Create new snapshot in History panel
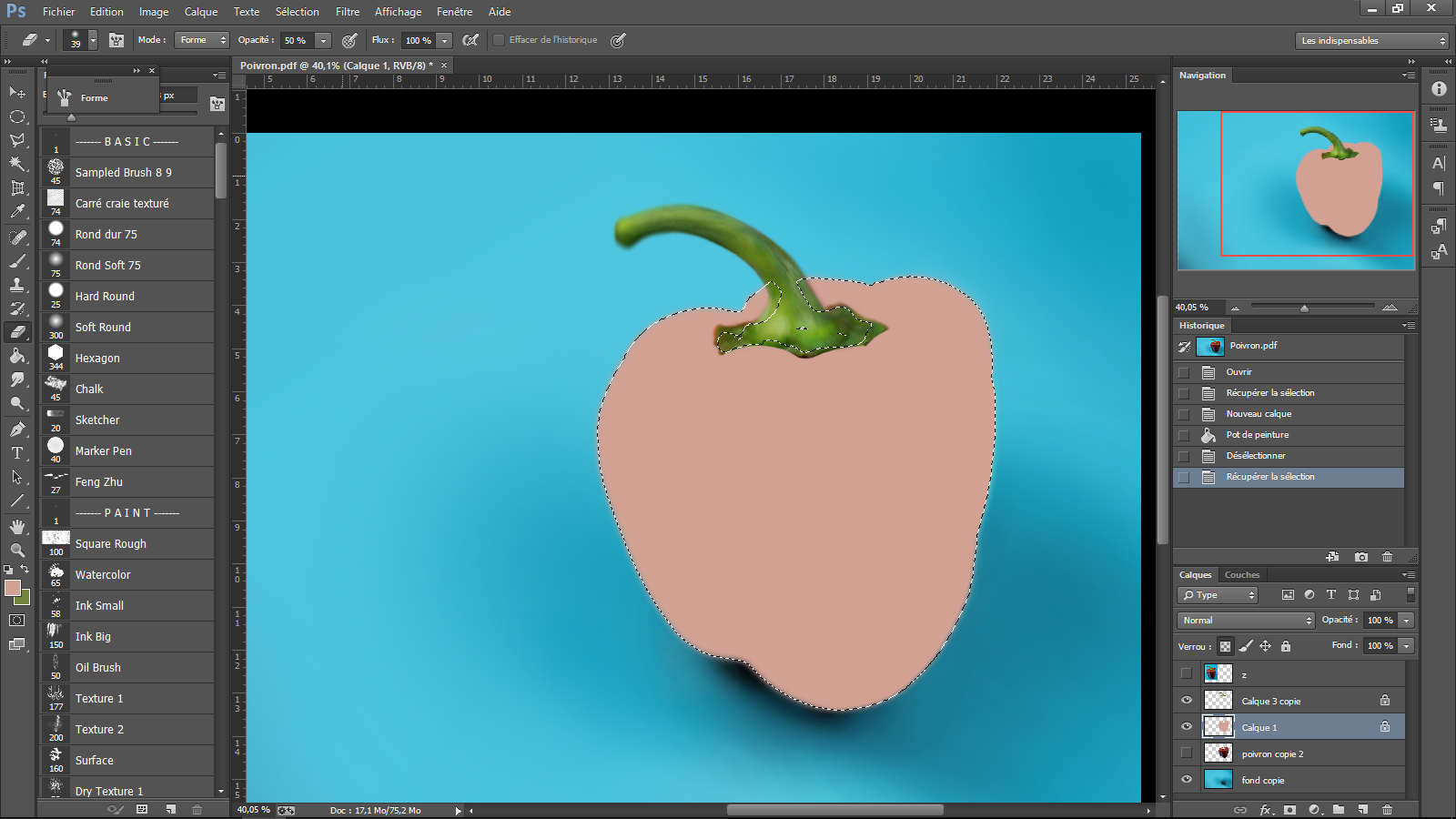This screenshot has height=819, width=1456. [1361, 557]
